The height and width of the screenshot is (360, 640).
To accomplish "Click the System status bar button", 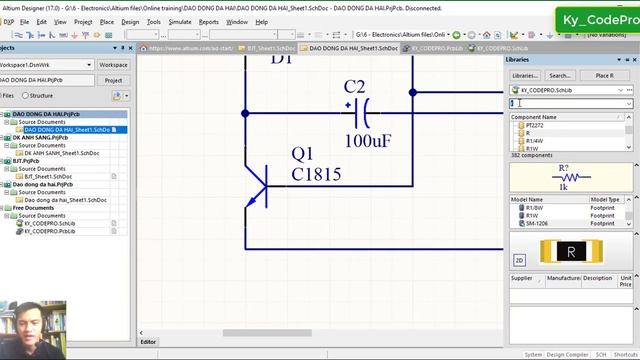I will coord(533,355).
